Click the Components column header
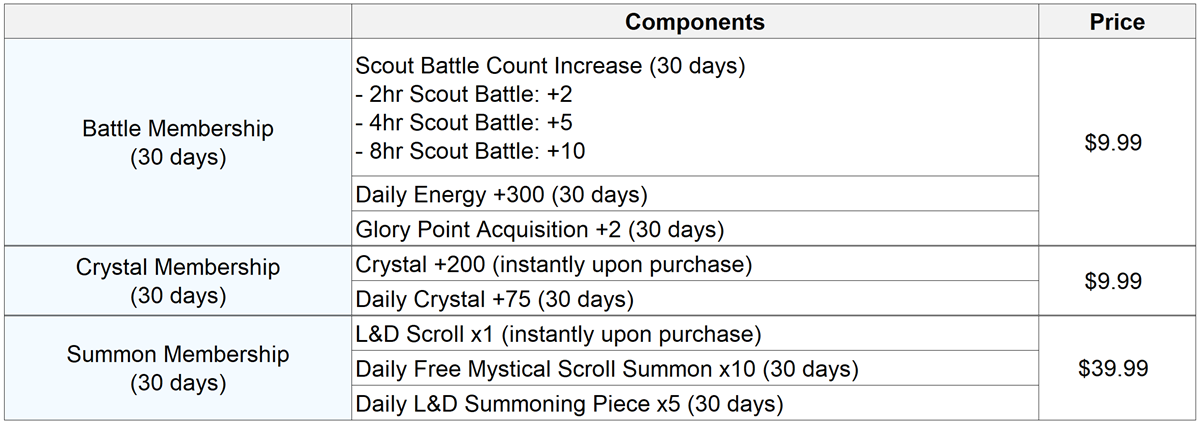 pyautogui.click(x=695, y=22)
